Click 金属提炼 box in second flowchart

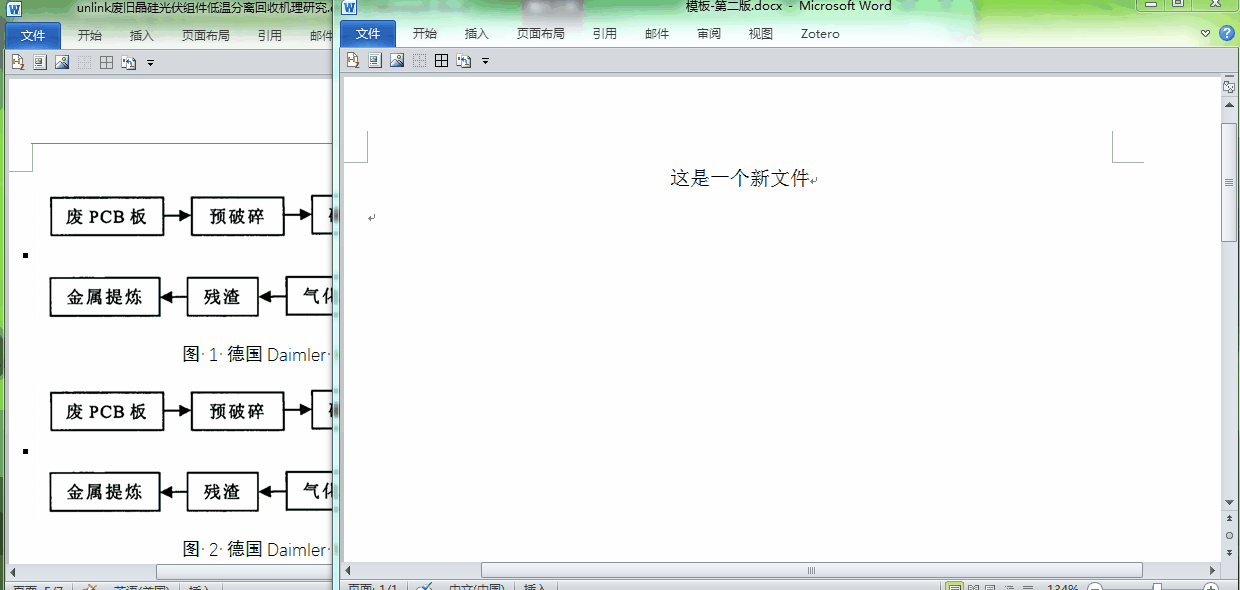pos(105,492)
